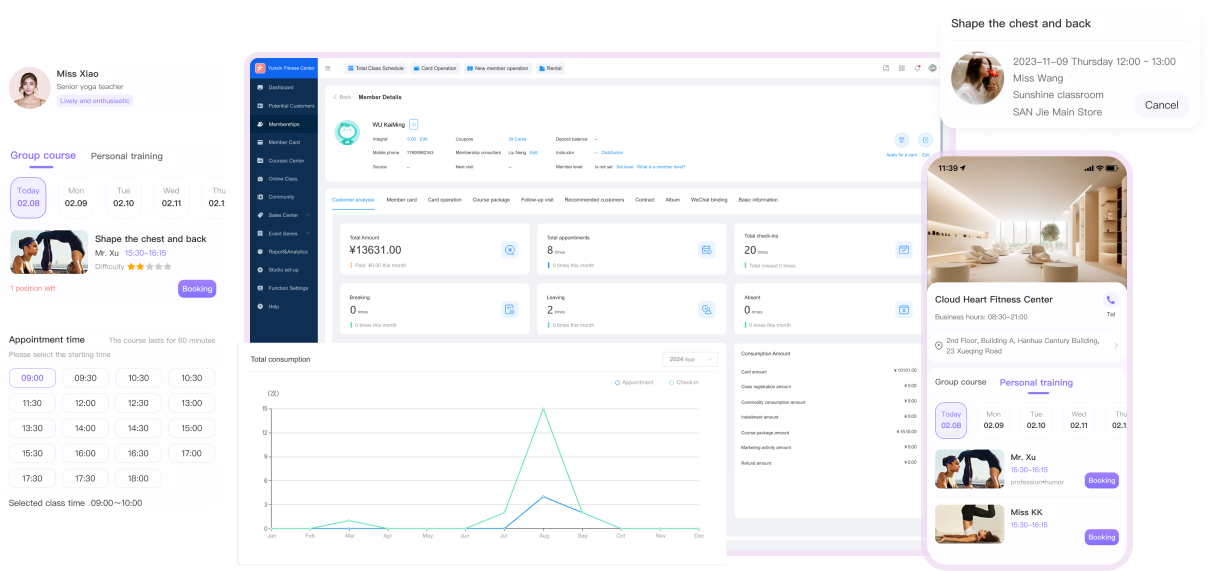Cancel the Shape the chest and back booking
Image resolution: width=1210 pixels, height=571 pixels.
(x=1161, y=105)
